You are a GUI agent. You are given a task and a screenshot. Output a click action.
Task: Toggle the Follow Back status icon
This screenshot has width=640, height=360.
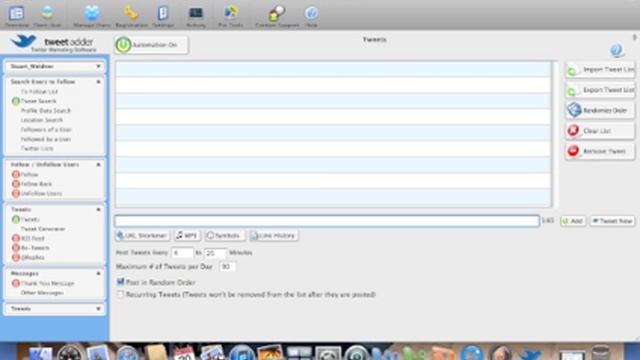click(16, 184)
